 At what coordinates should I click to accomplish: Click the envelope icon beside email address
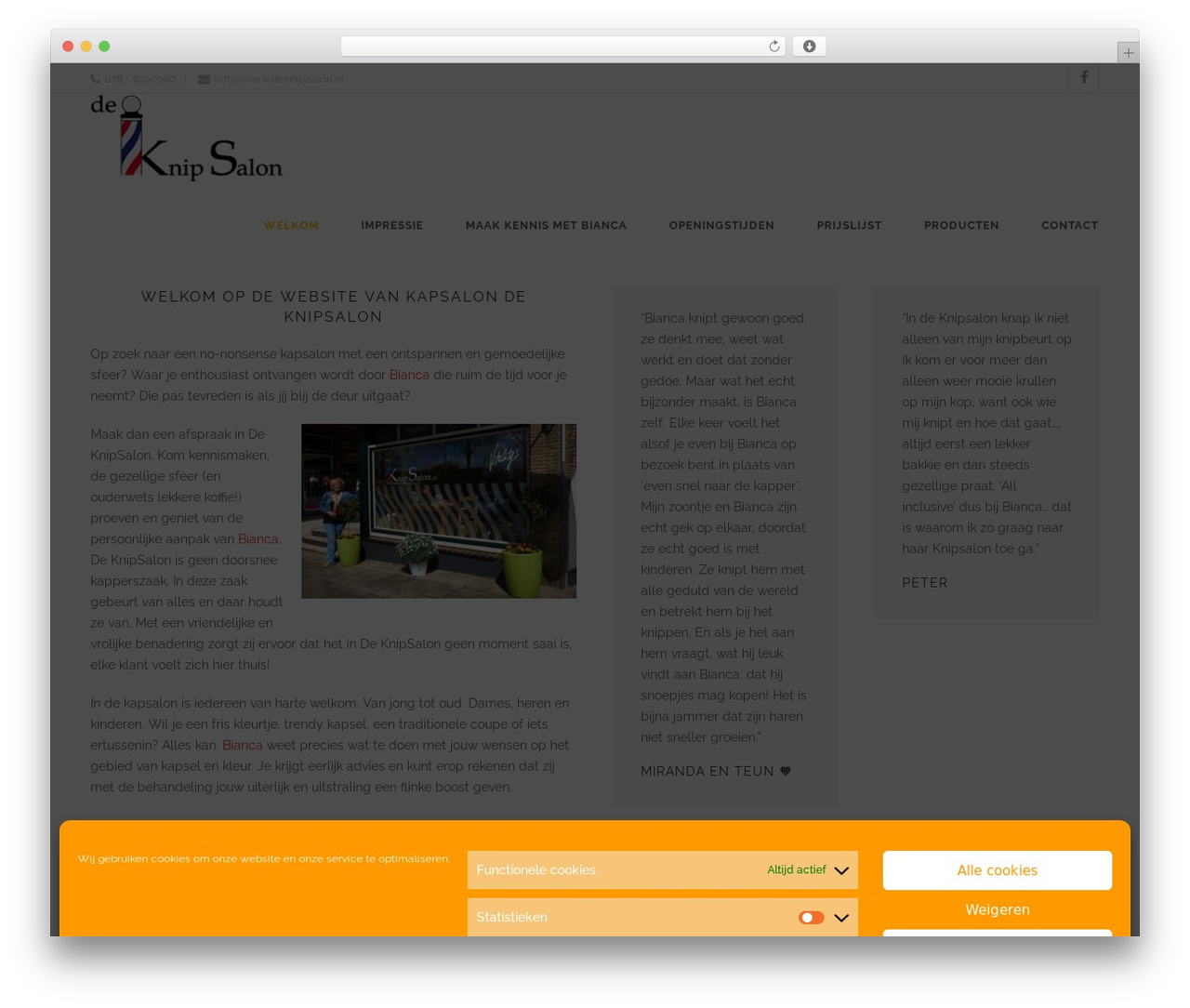pos(204,79)
